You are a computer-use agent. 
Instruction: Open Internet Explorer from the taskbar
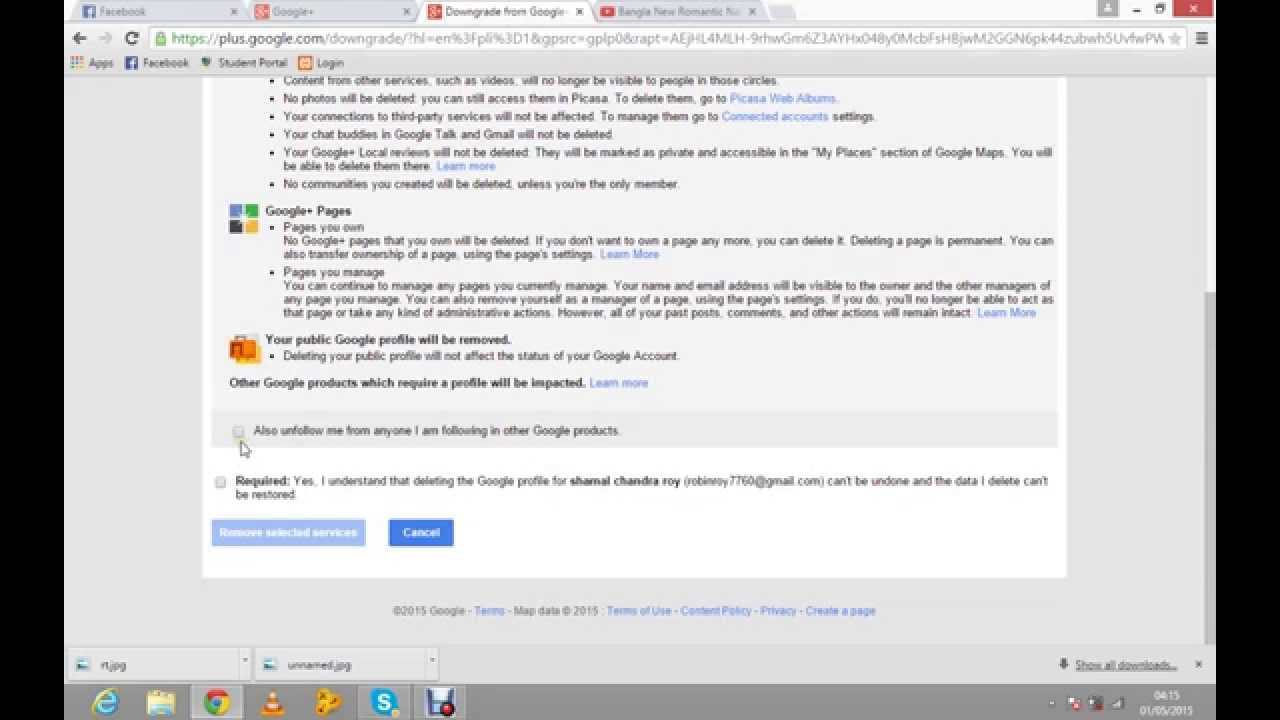[104, 702]
